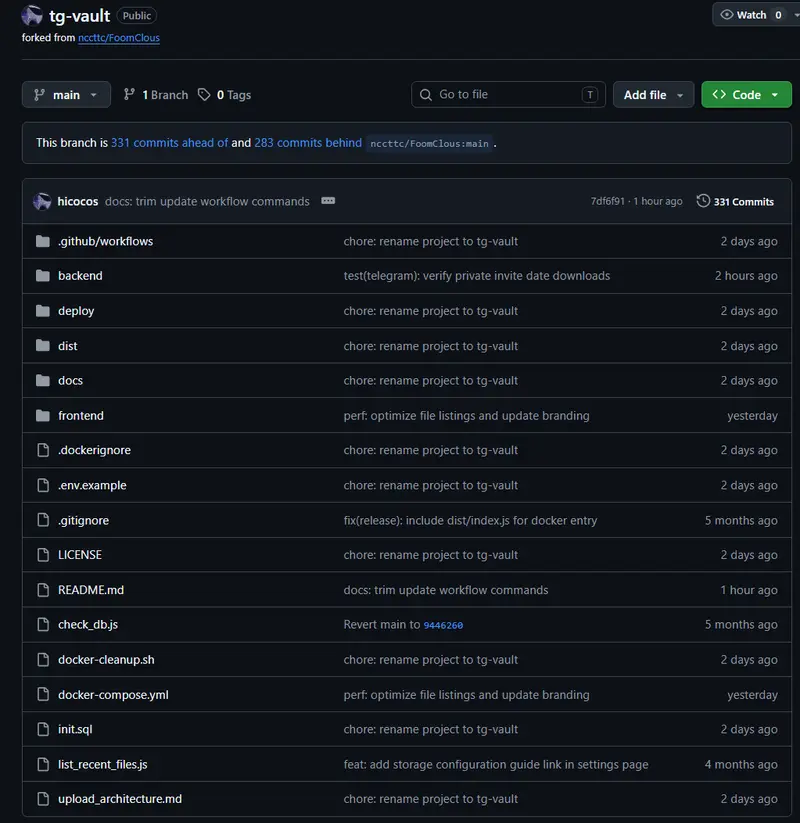The image size is (800, 823).
Task: Open the list_recent_files.js file
Action: point(103,764)
